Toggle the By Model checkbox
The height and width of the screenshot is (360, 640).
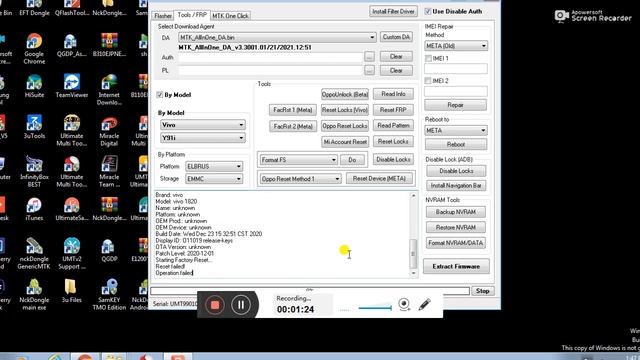[160, 95]
